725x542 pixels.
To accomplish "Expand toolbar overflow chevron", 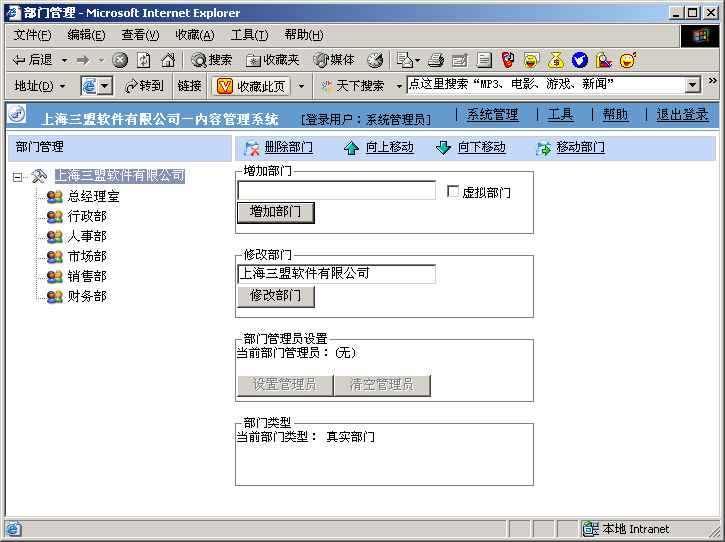I will click(x=713, y=80).
